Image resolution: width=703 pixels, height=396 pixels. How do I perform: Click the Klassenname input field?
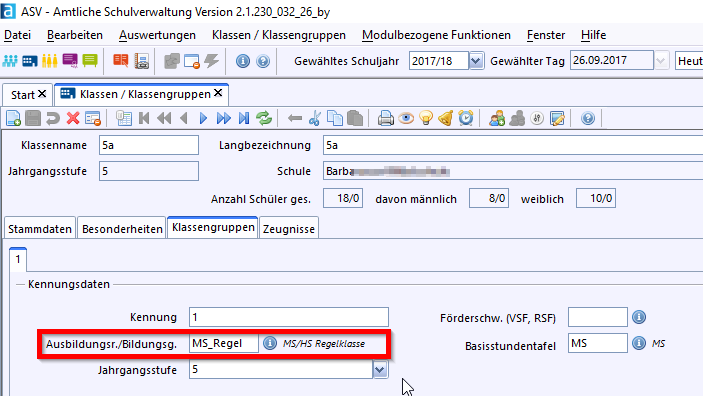pos(149,145)
